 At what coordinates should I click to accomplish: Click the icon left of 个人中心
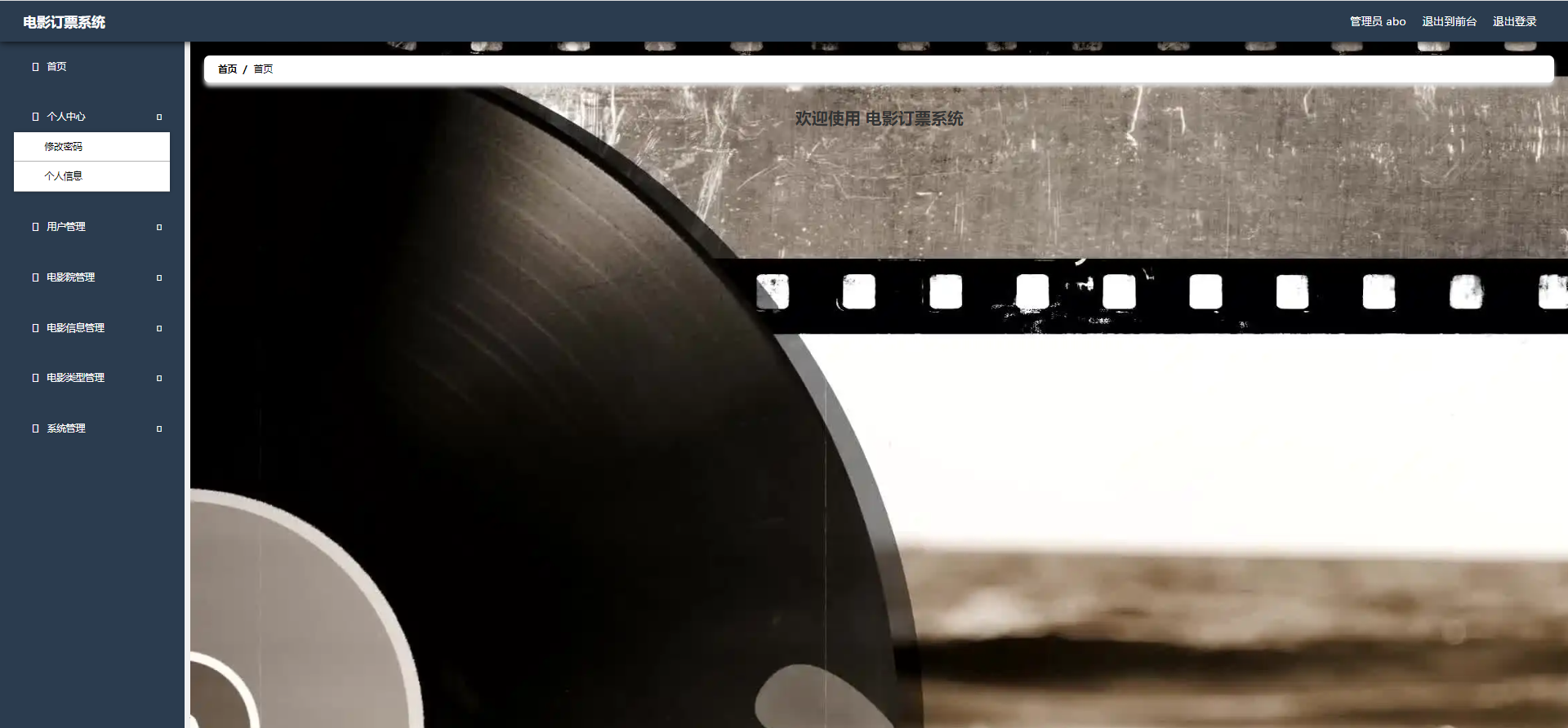(35, 117)
